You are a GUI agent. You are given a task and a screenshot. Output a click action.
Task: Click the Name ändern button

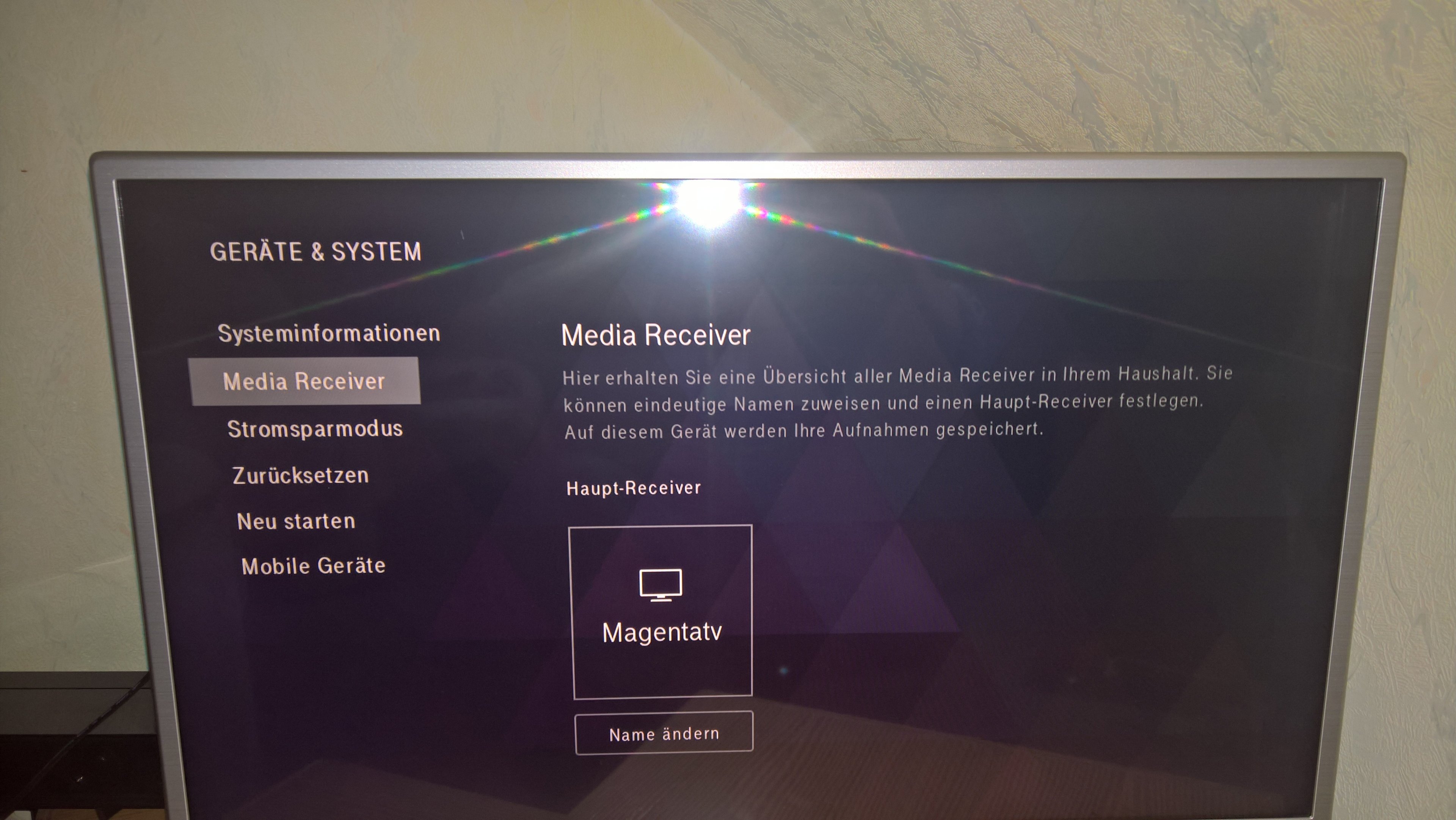click(x=664, y=734)
